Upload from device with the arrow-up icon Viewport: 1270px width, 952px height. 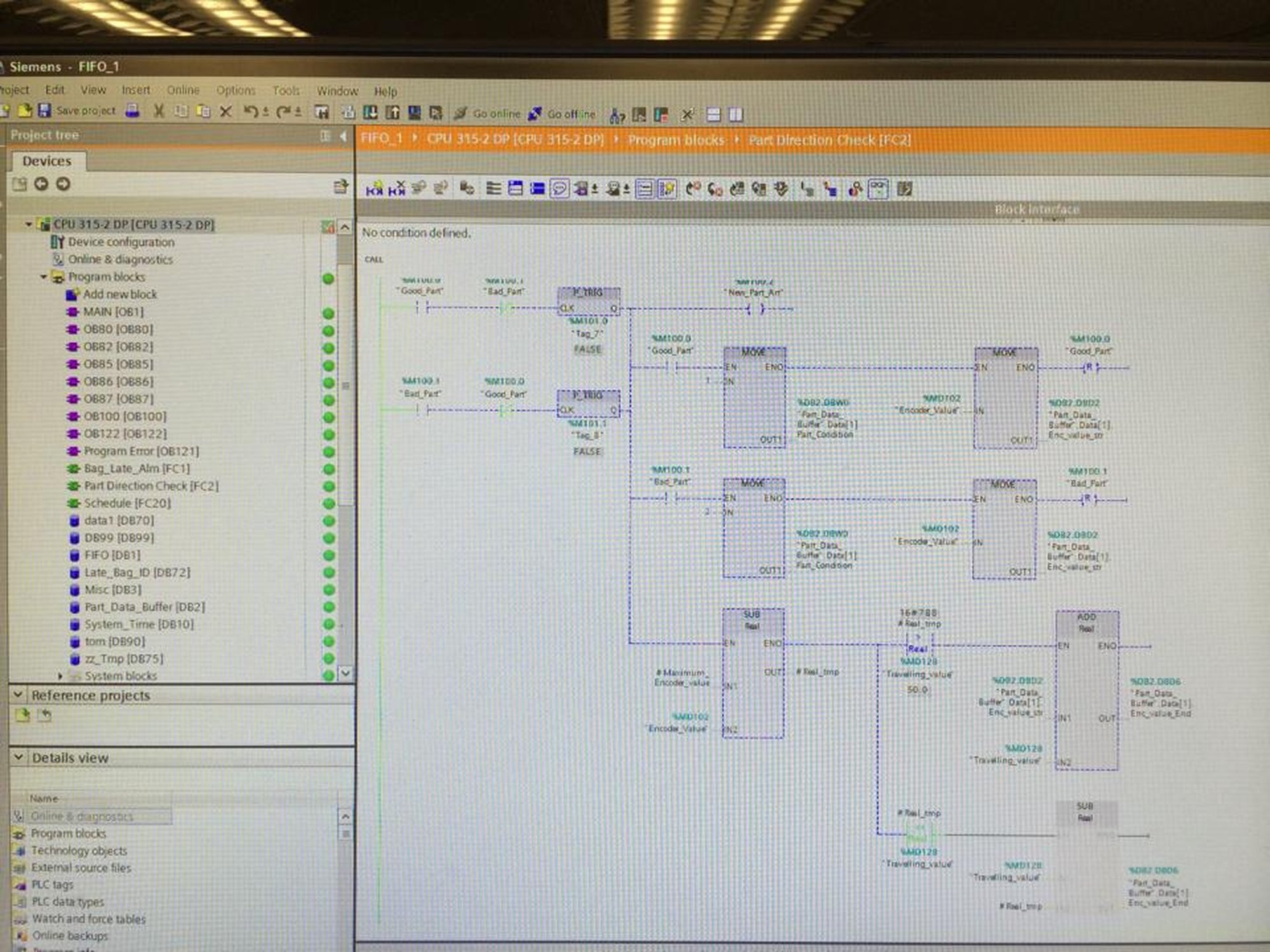click(x=392, y=113)
